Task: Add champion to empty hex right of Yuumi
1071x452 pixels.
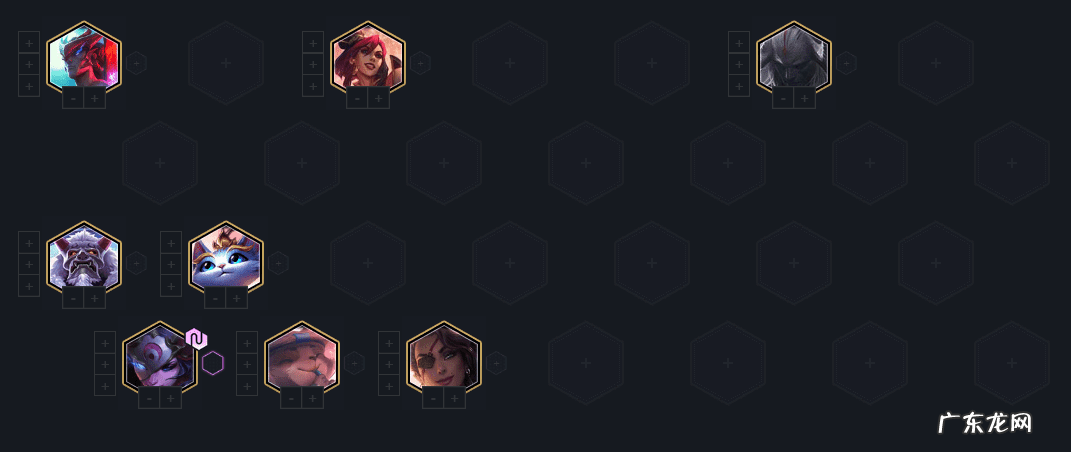Action: (367, 263)
